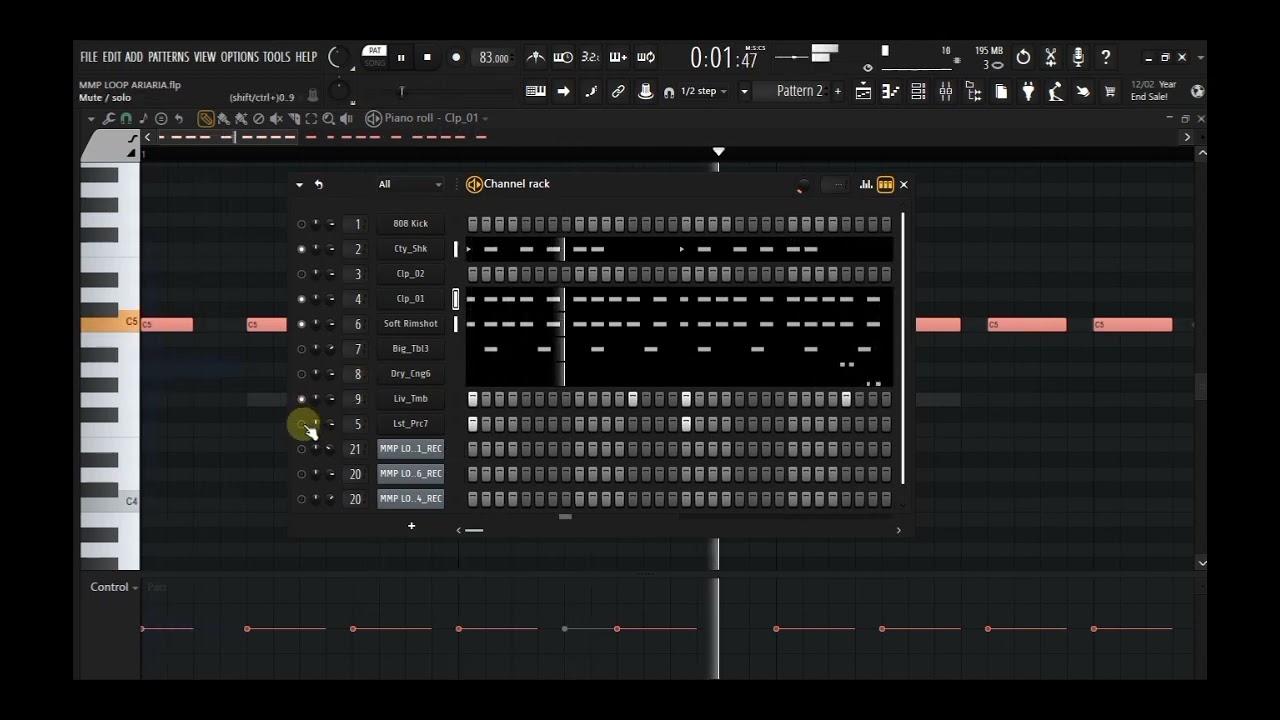Click the microphone one-click recording icon

(x=1078, y=58)
